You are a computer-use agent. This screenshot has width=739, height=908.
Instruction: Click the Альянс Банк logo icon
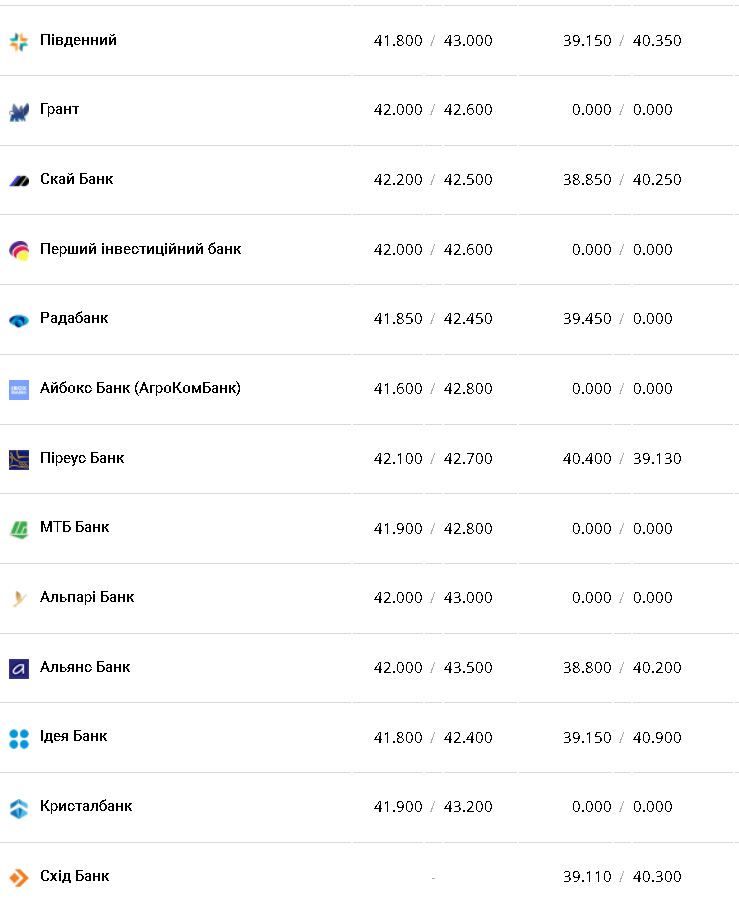(19, 668)
